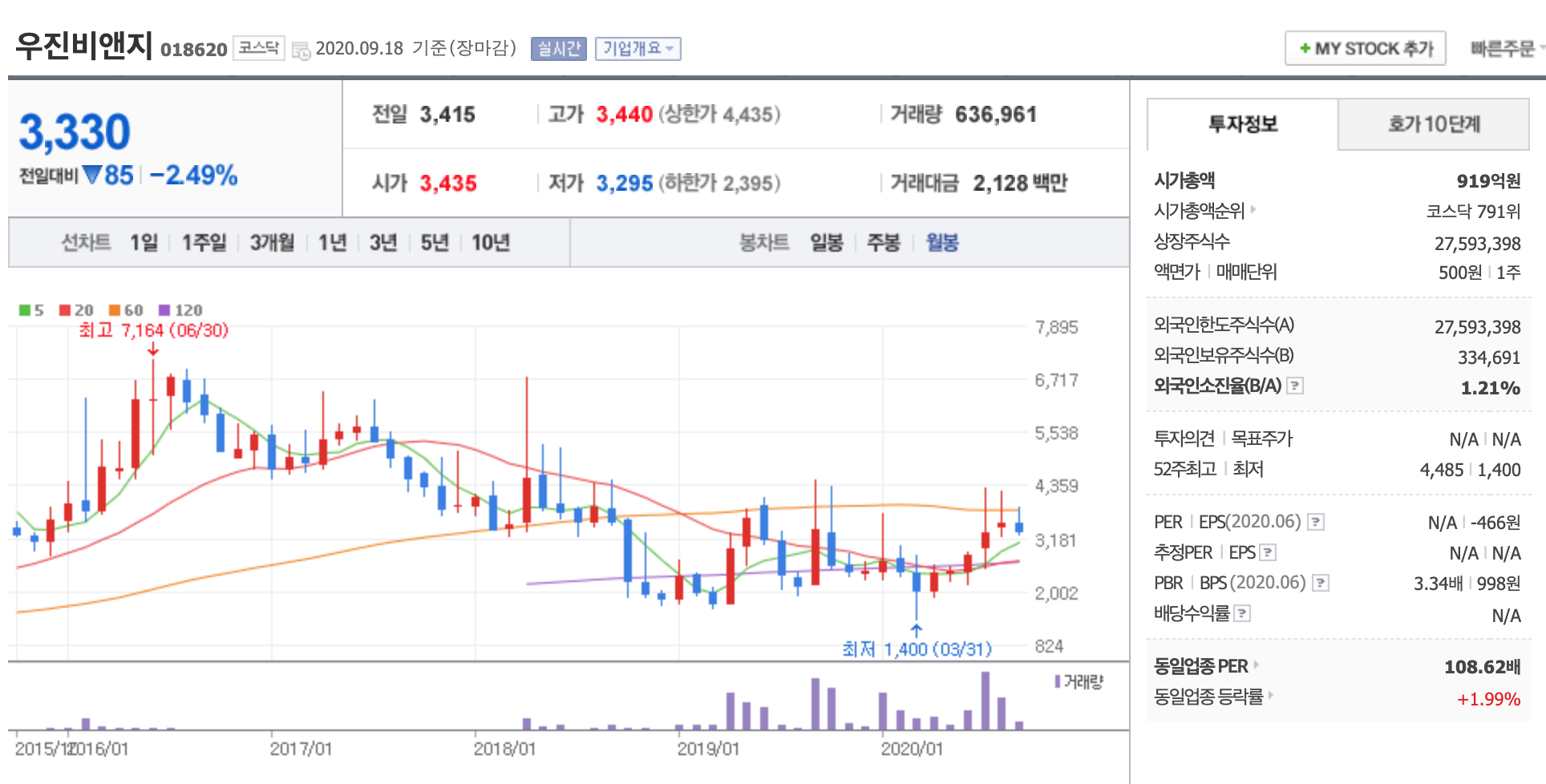The width and height of the screenshot is (1546, 784).
Task: Click the market cap value 919억원
Action: click(1488, 181)
